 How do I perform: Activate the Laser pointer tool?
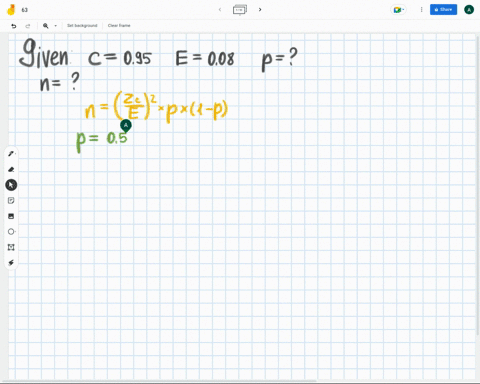tap(11, 263)
